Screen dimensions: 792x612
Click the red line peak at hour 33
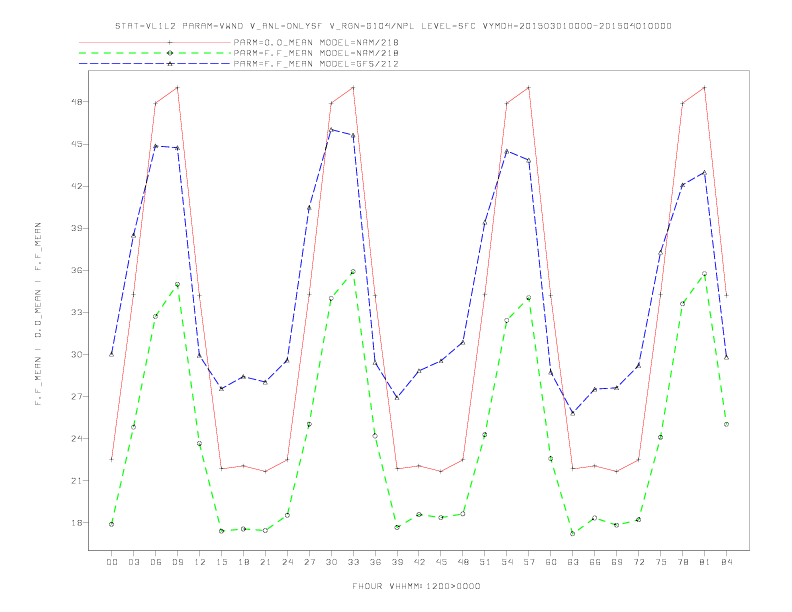click(353, 87)
